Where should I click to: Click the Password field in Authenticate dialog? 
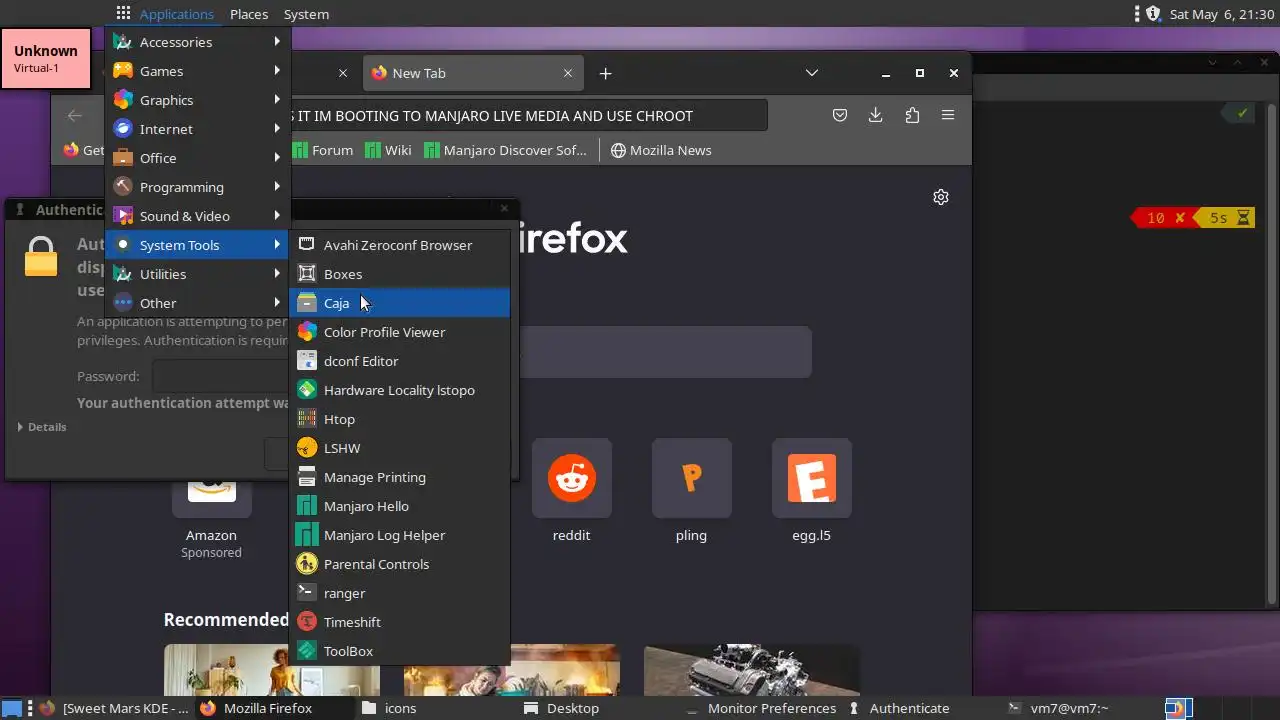222,376
